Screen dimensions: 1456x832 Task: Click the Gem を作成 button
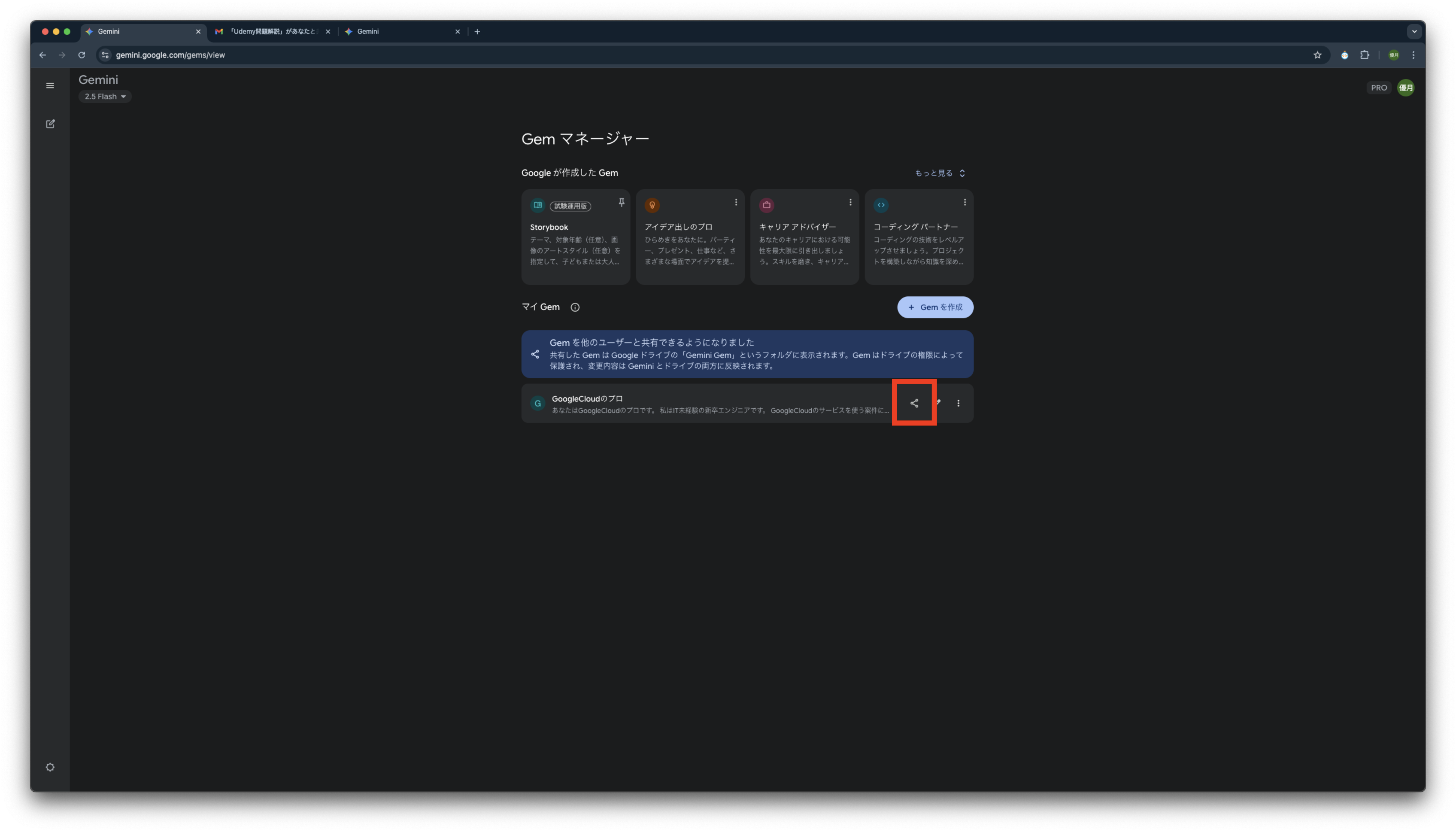pos(935,307)
